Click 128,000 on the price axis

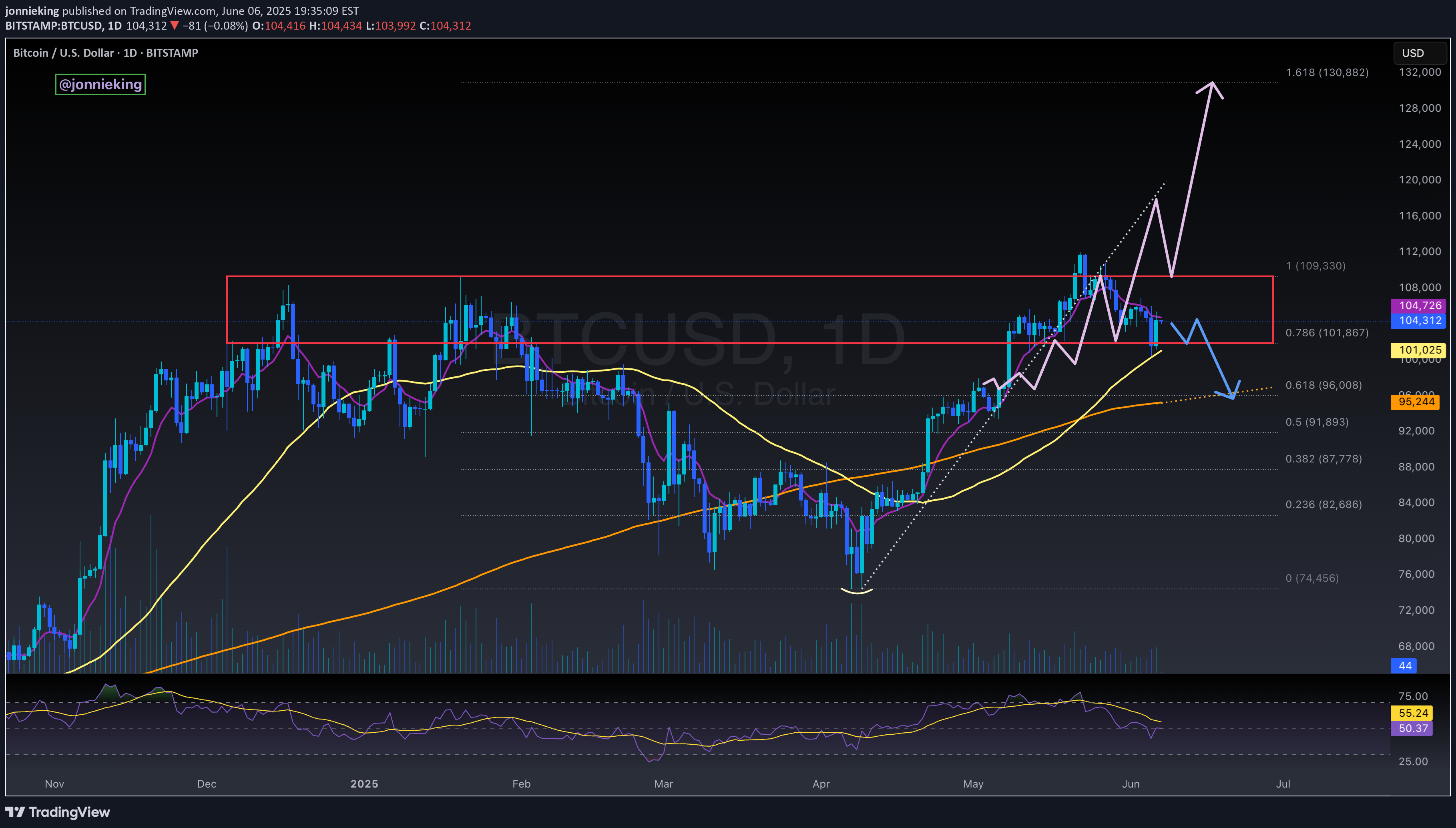(1420, 108)
